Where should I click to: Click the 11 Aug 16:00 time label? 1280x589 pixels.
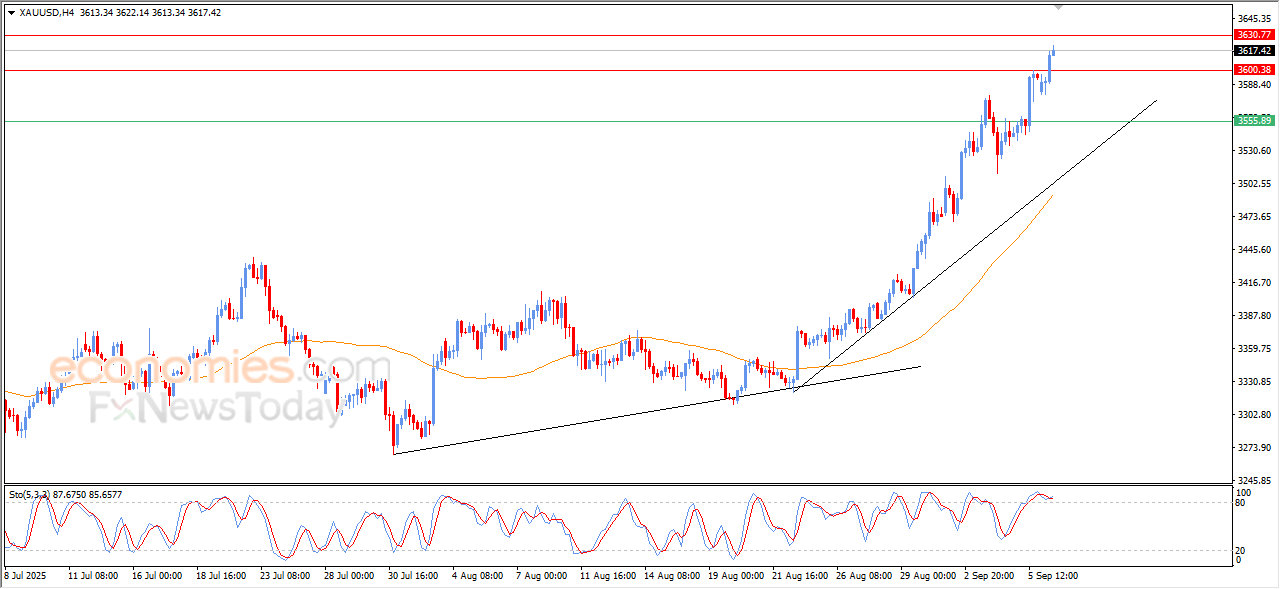tap(606, 577)
